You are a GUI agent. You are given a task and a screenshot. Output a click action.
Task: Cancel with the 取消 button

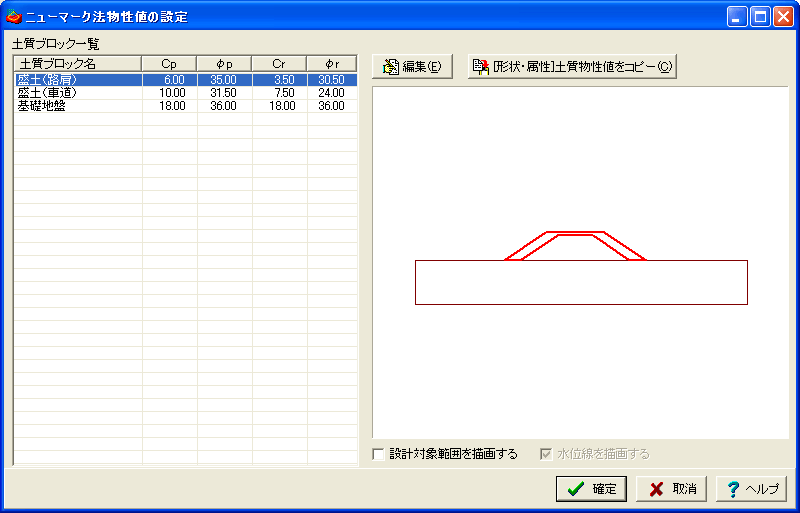pos(671,489)
